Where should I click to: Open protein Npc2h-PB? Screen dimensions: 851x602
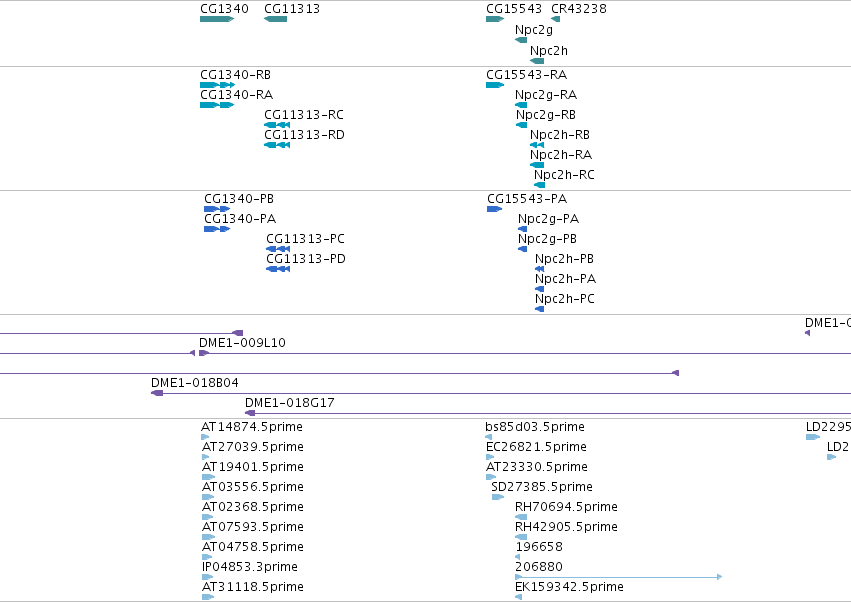(539, 269)
